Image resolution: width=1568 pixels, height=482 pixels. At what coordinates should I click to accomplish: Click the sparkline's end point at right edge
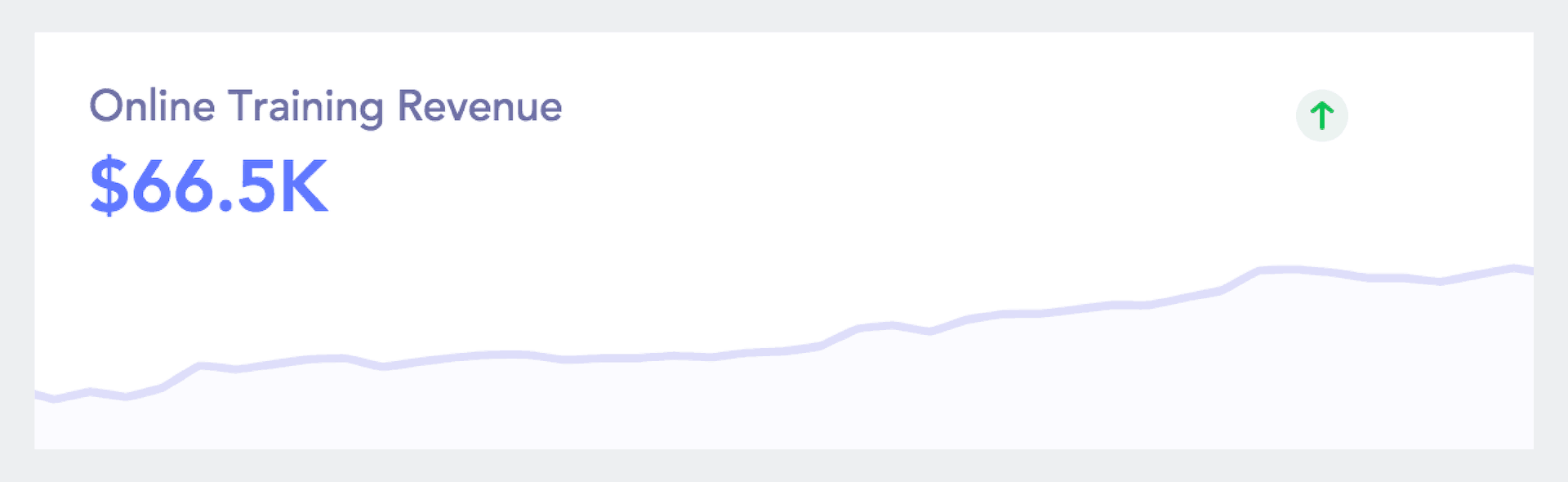point(1529,270)
